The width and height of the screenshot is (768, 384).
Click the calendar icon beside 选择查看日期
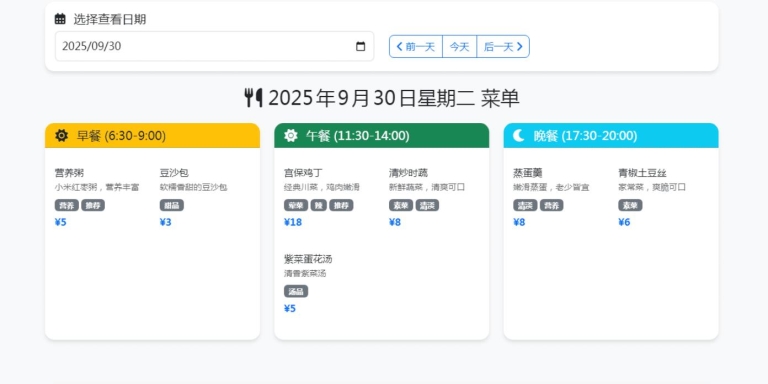click(x=60, y=20)
